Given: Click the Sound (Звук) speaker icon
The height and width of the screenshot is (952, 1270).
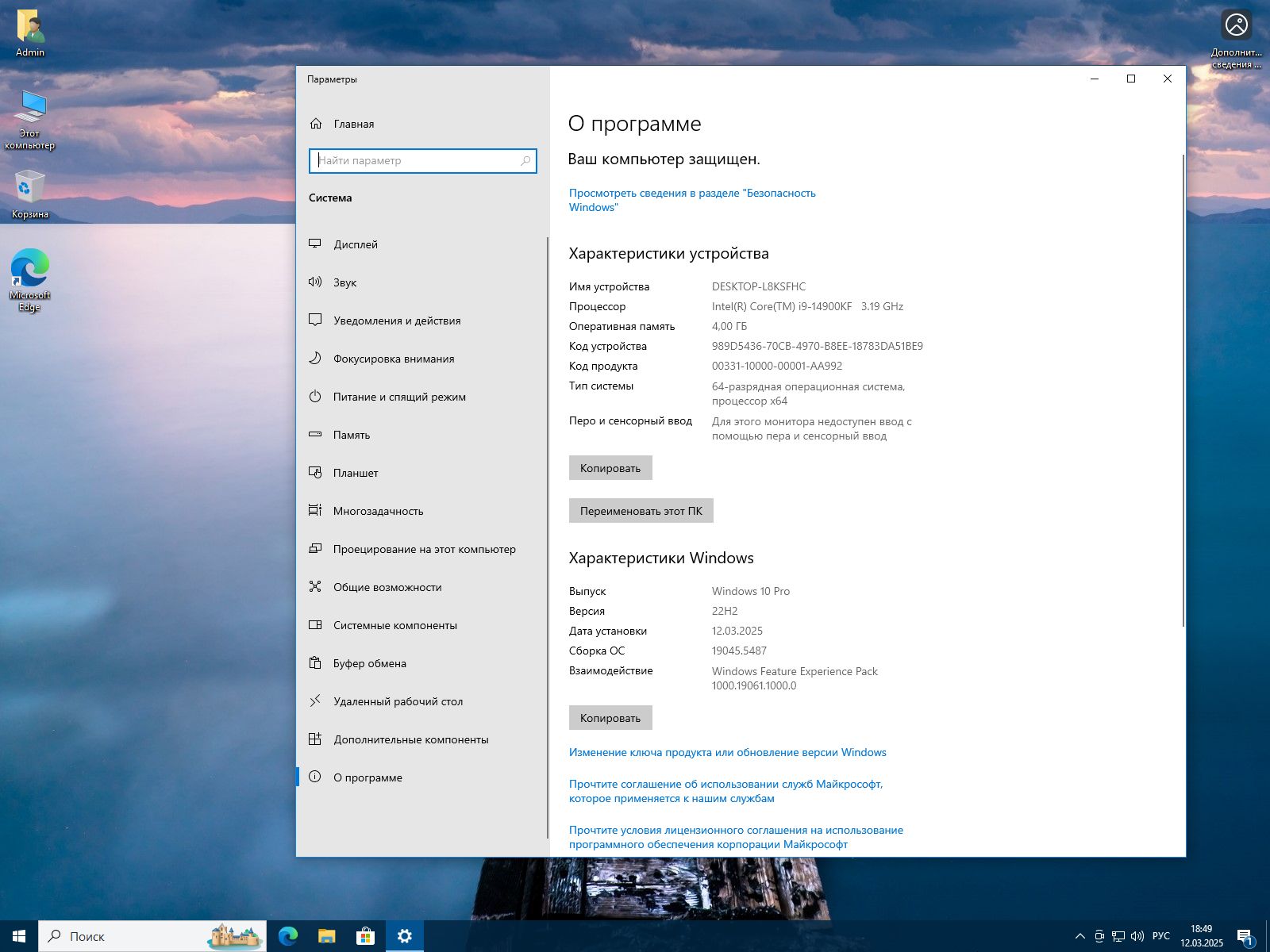Looking at the screenshot, I should click(315, 282).
